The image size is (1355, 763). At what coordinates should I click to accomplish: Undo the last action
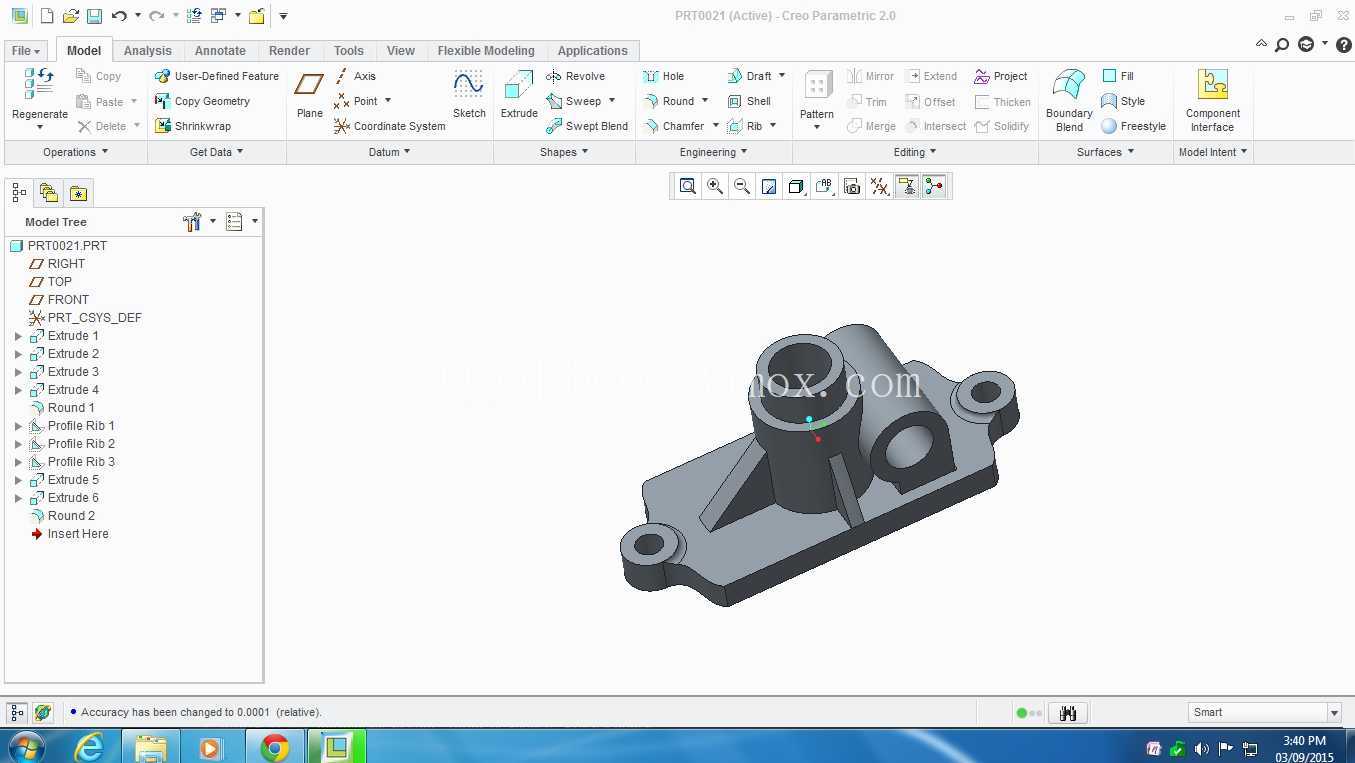(119, 16)
